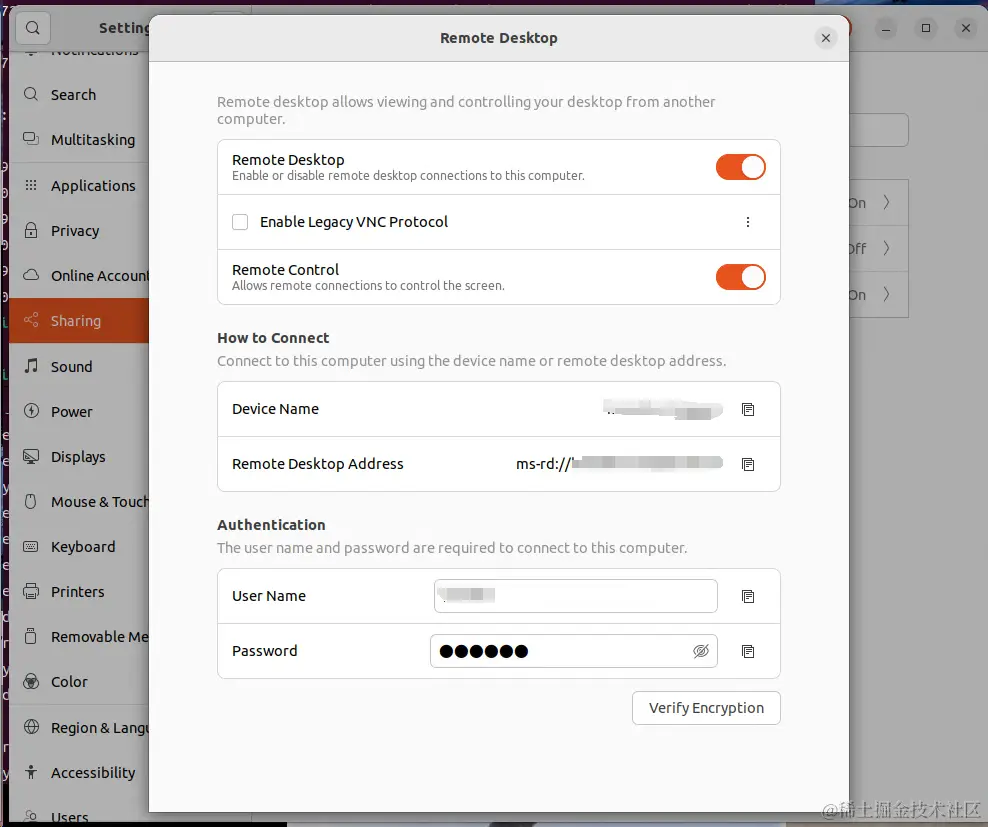Copy the Remote Desktop Address
The width and height of the screenshot is (988, 827).
coord(748,465)
